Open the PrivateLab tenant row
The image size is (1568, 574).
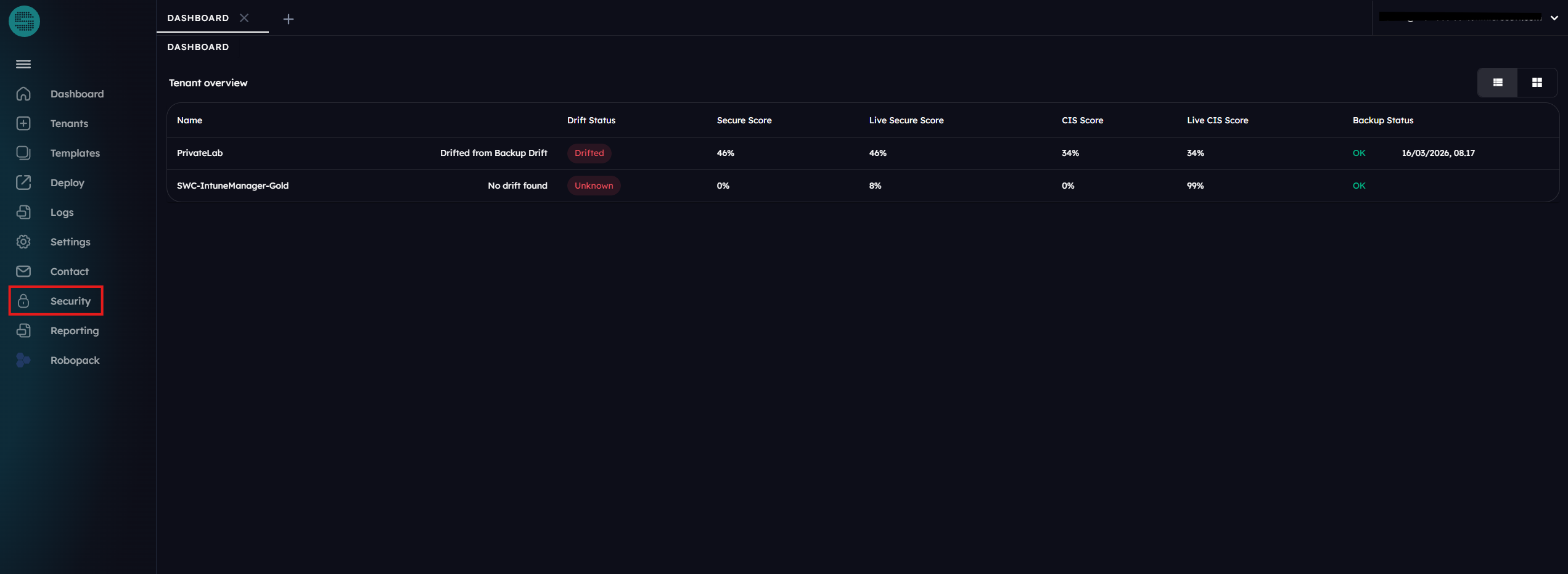(200, 153)
